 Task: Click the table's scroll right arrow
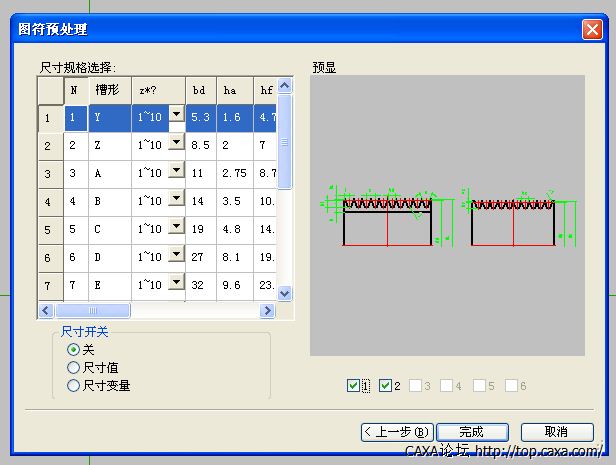click(x=267, y=311)
